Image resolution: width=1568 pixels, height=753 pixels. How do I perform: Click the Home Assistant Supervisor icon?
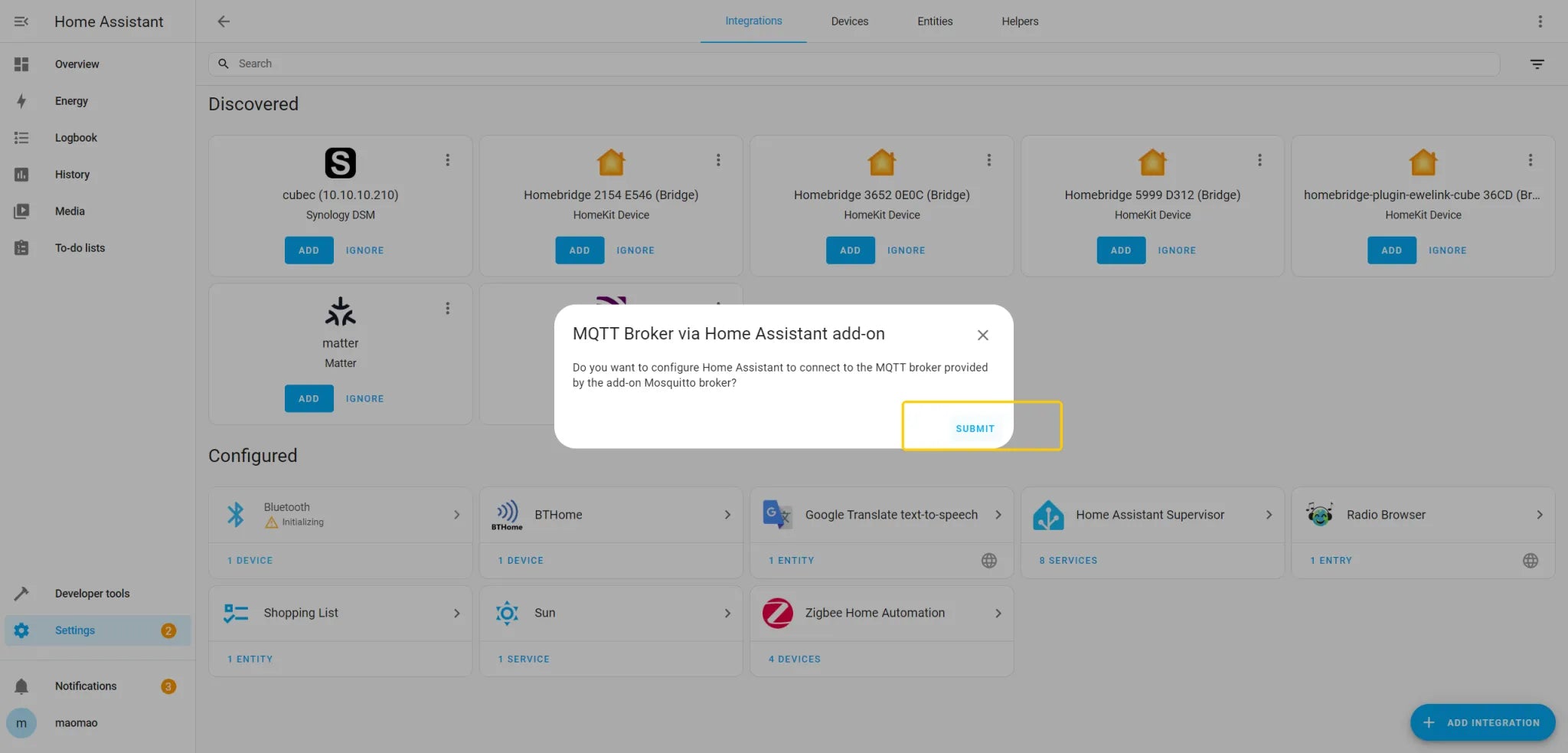[1048, 515]
